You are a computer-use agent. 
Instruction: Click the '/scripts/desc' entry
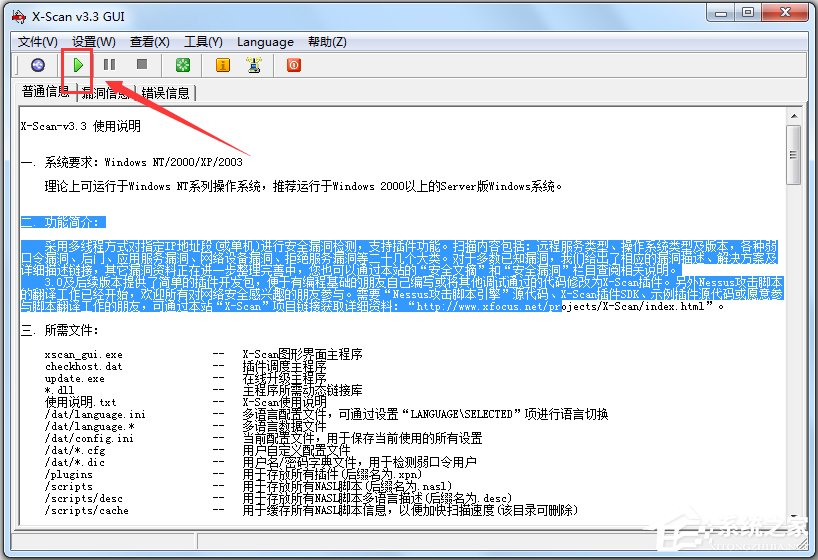click(84, 498)
